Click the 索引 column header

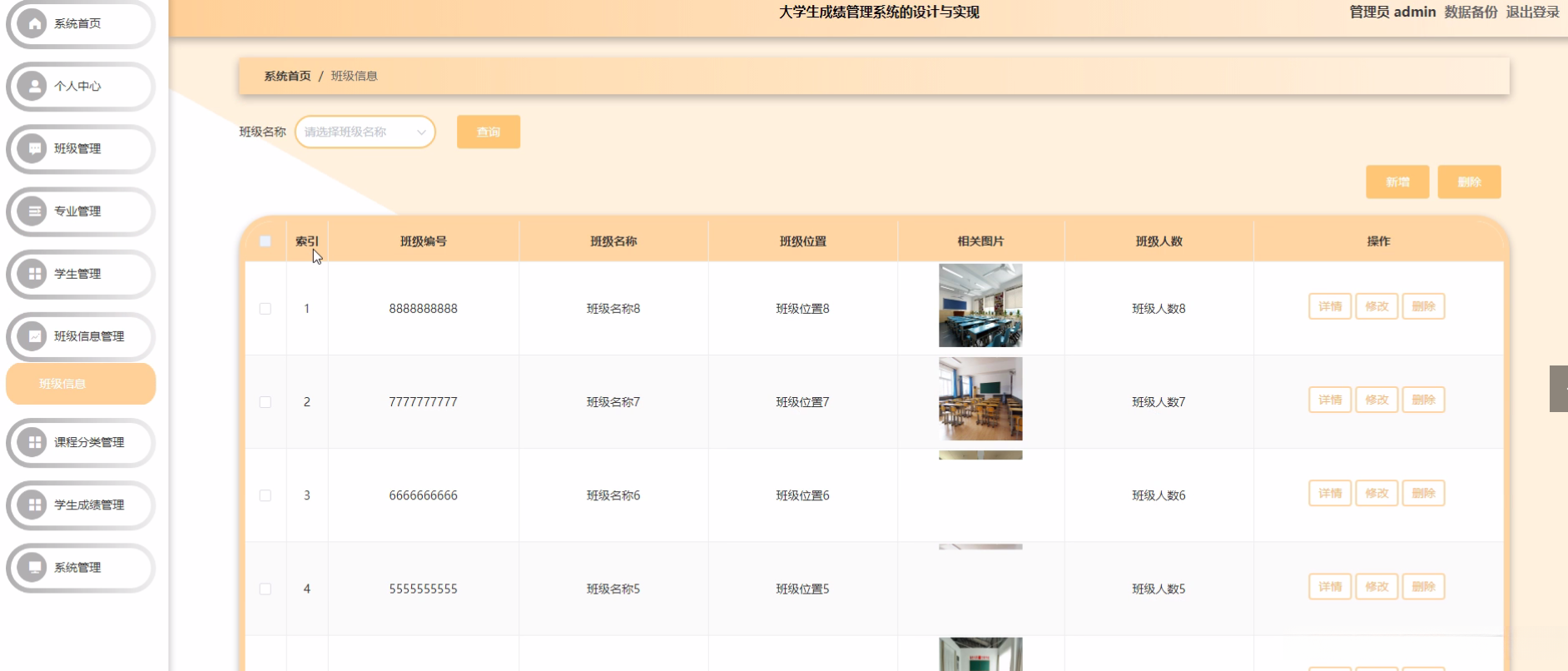[307, 241]
